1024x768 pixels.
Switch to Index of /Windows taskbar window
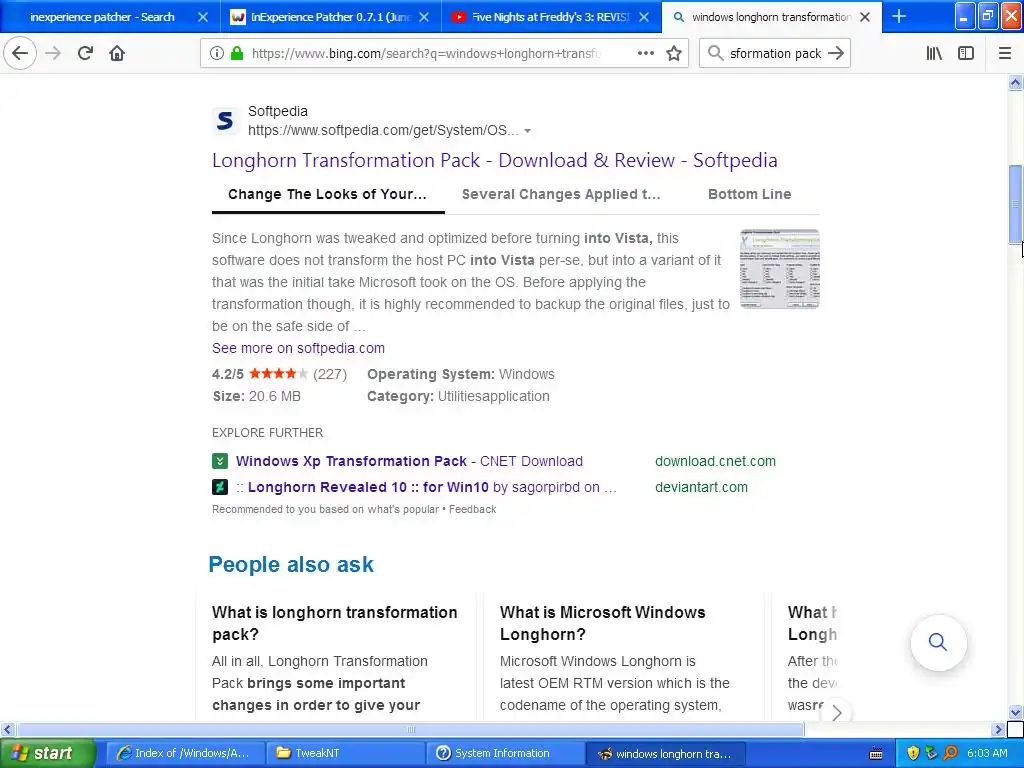tap(185, 753)
